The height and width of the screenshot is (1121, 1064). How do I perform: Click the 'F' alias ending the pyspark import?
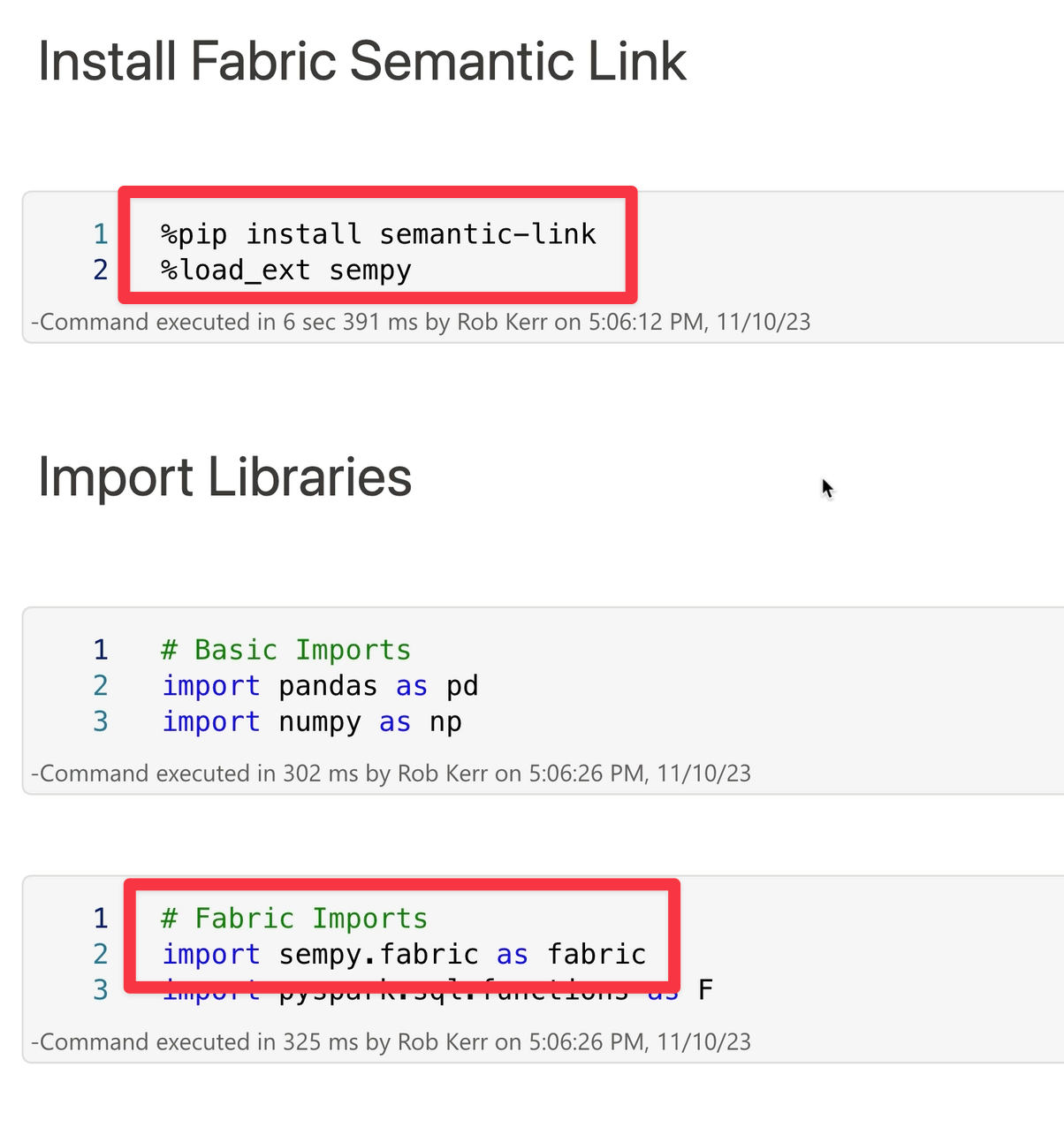[704, 990]
